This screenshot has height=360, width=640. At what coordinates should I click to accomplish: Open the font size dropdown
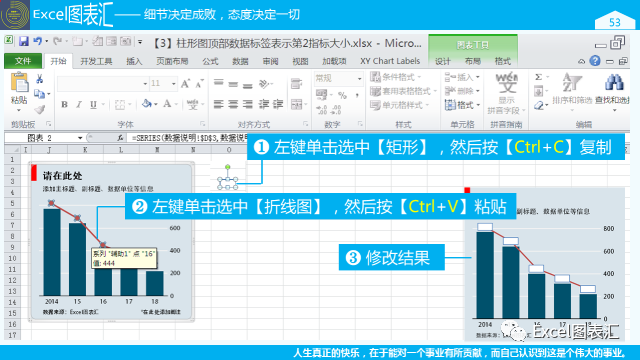click(174, 84)
